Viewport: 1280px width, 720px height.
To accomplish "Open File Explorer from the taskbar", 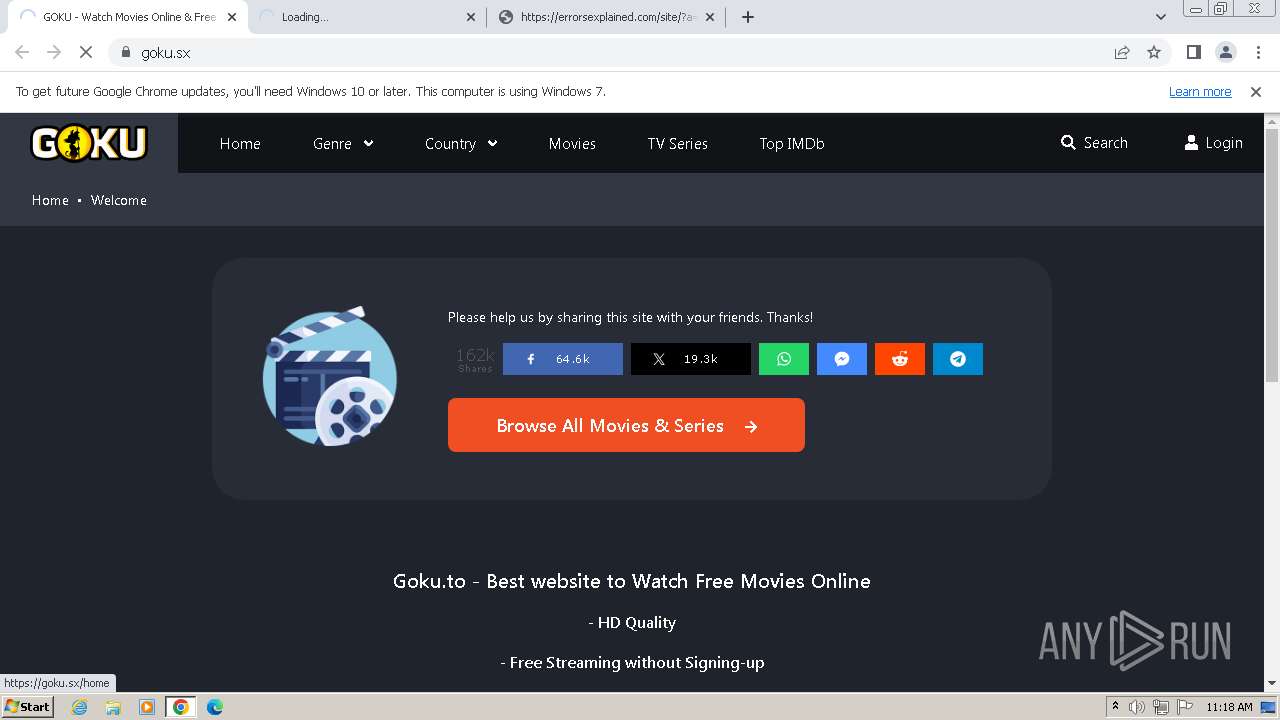I will click(113, 707).
